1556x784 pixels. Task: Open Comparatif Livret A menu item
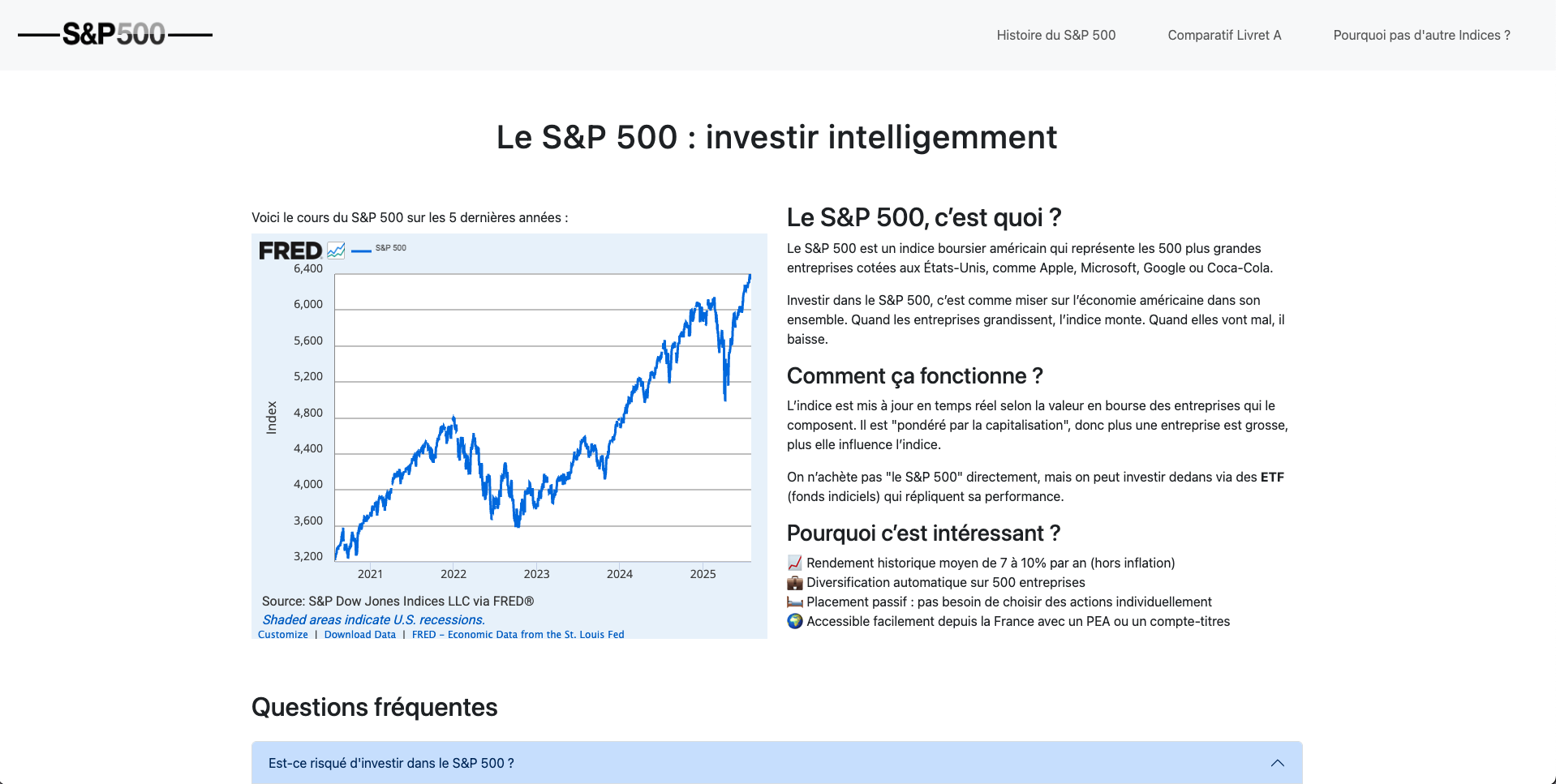(1223, 35)
